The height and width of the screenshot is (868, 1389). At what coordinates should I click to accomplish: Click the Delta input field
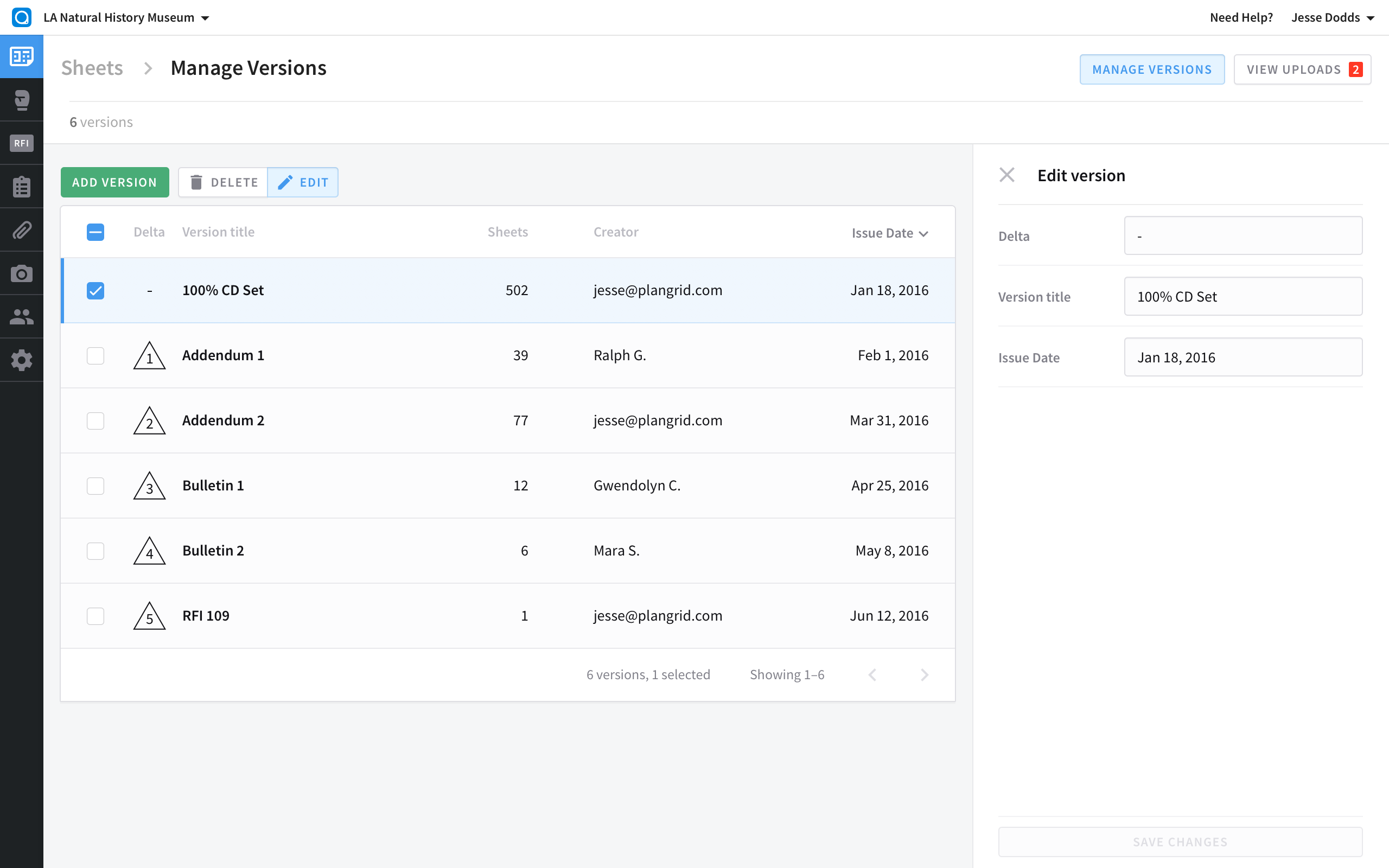(x=1243, y=235)
